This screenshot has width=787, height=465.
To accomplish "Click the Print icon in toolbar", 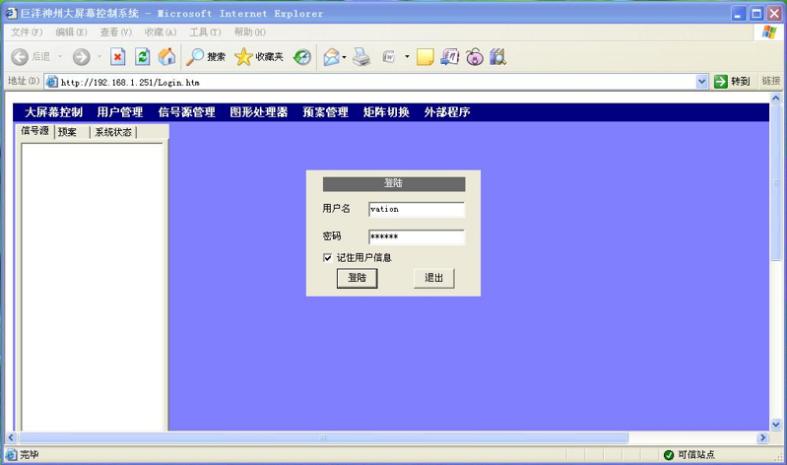I will tap(362, 57).
